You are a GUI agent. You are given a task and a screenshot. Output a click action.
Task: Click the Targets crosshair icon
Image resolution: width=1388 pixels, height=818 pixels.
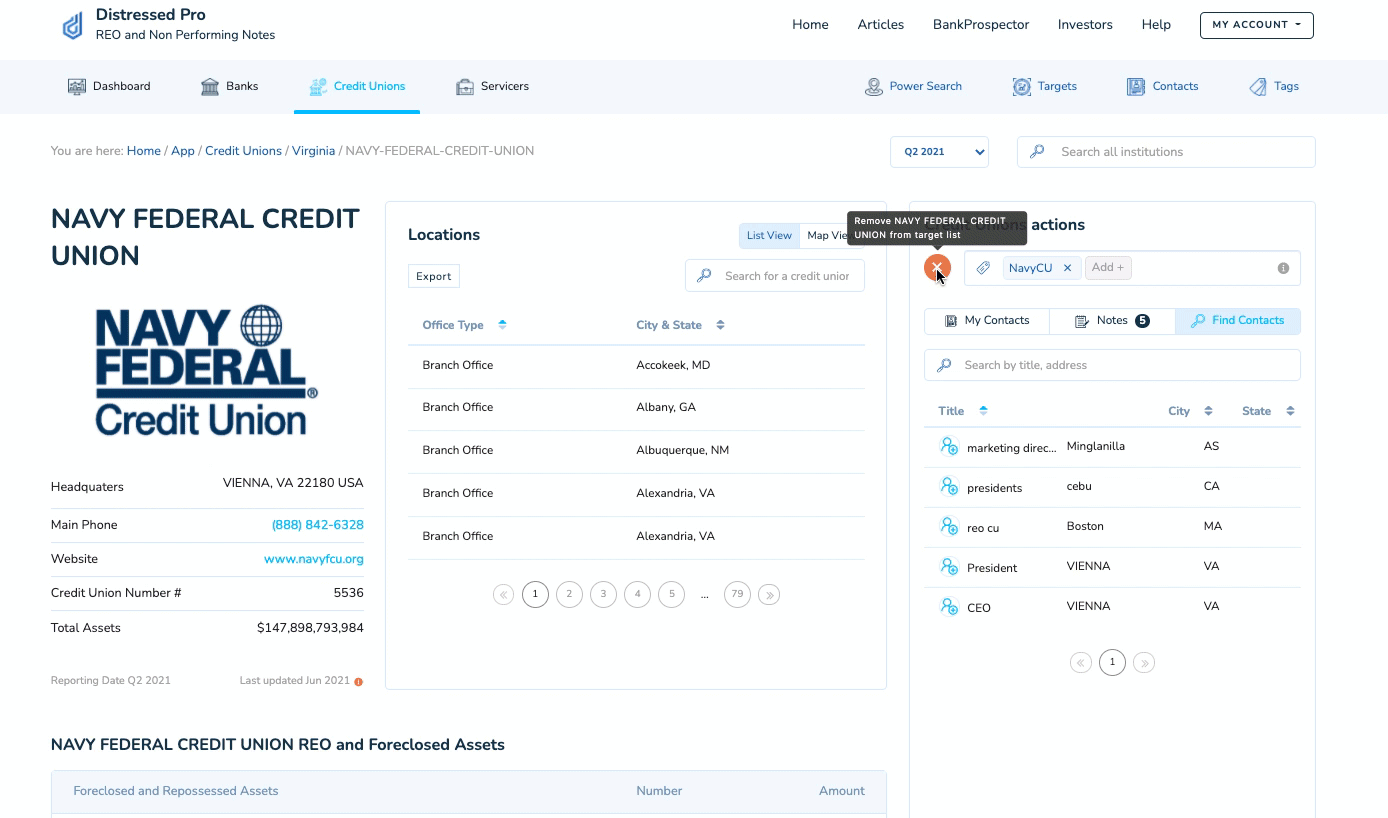point(1022,87)
